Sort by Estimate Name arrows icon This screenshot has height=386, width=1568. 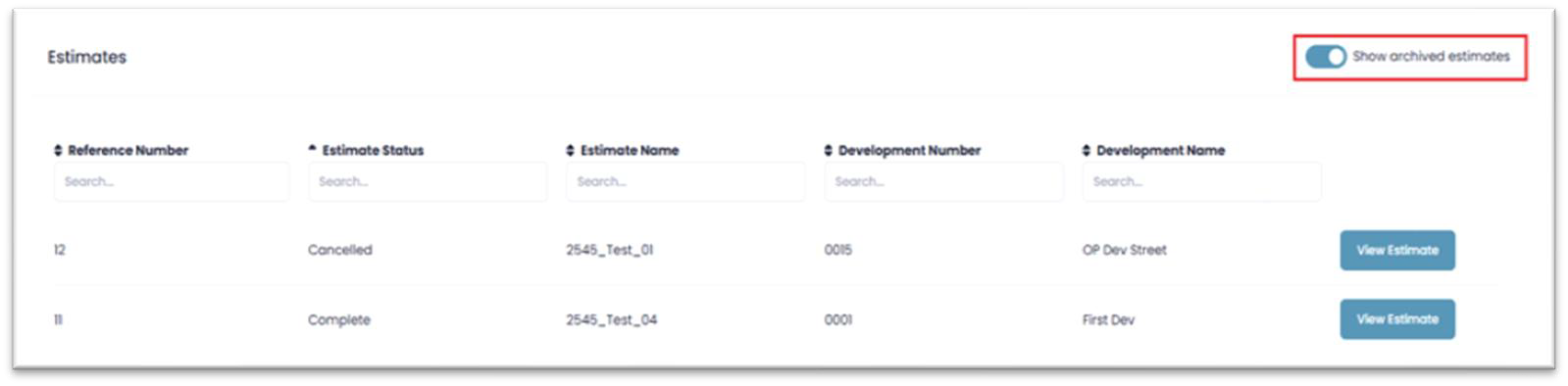click(571, 150)
